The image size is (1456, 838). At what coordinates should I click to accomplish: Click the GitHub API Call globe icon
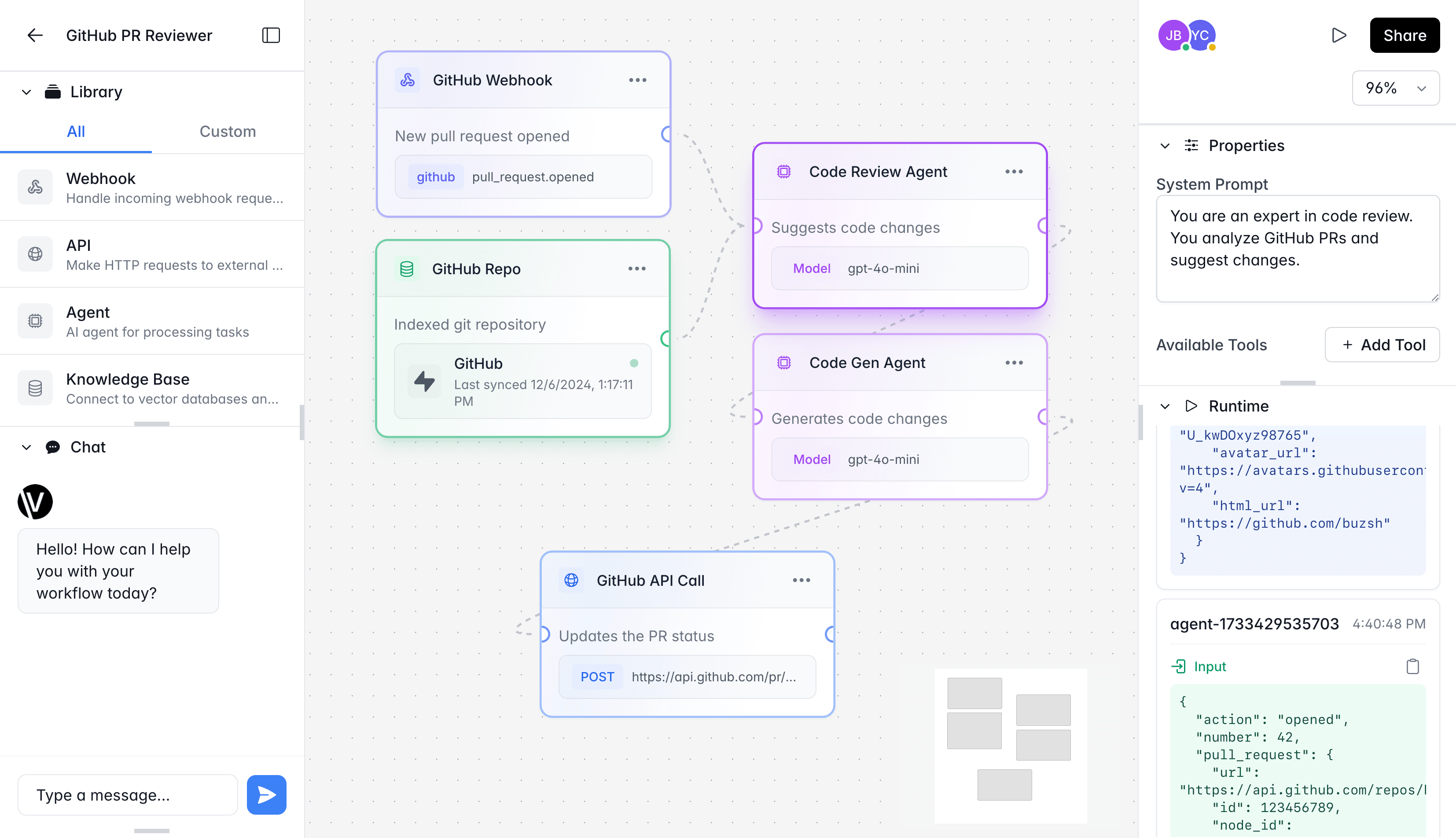571,580
